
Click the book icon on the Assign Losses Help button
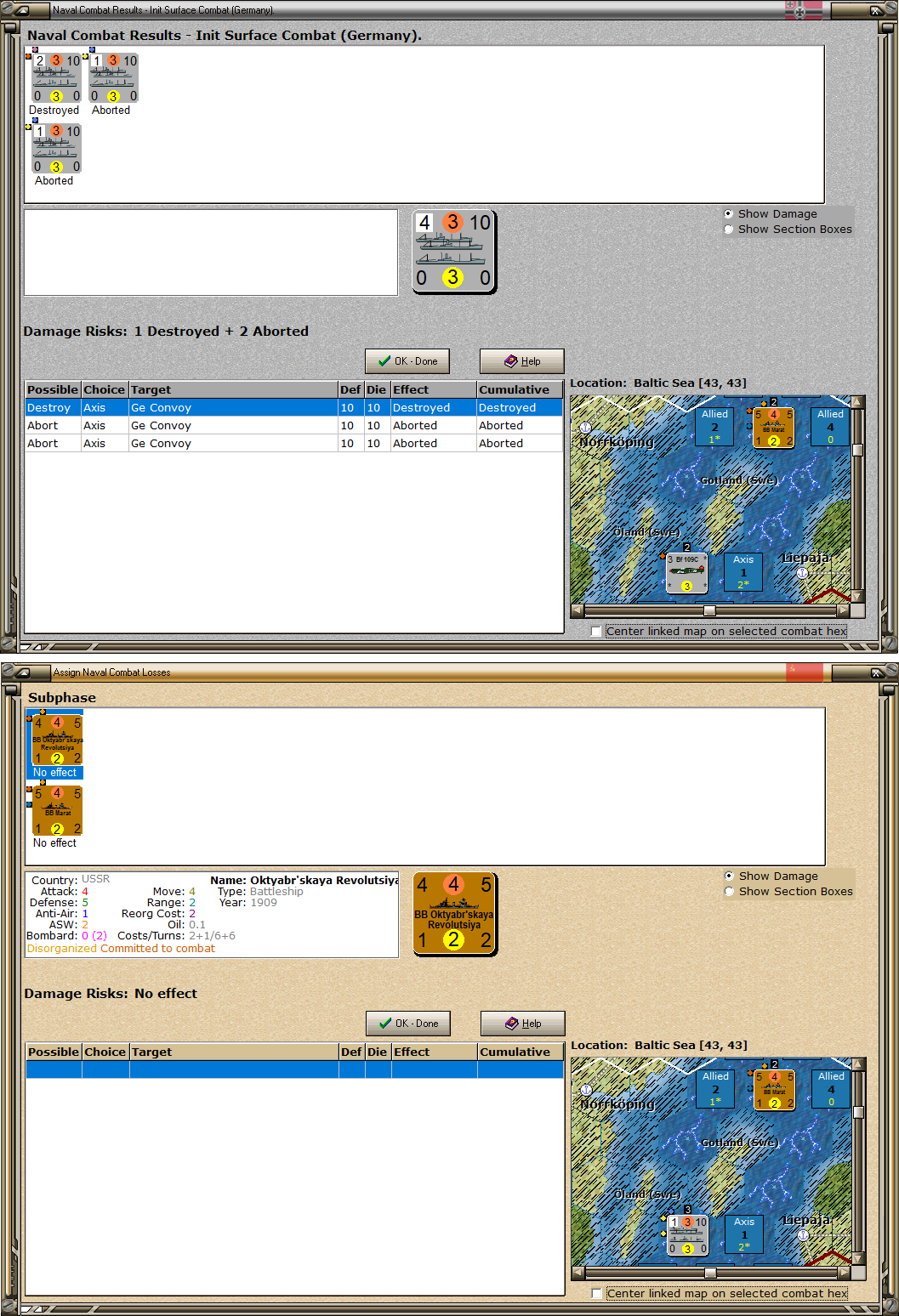[x=512, y=1024]
